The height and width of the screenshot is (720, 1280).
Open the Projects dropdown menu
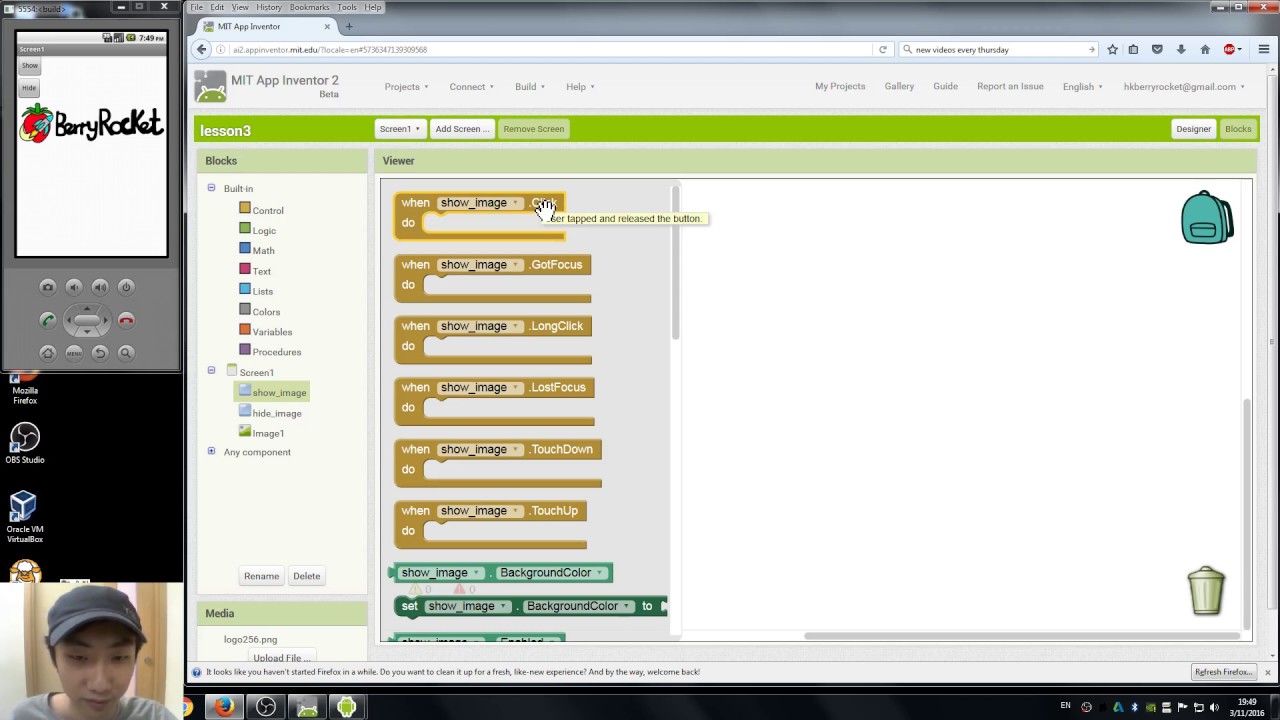click(406, 86)
